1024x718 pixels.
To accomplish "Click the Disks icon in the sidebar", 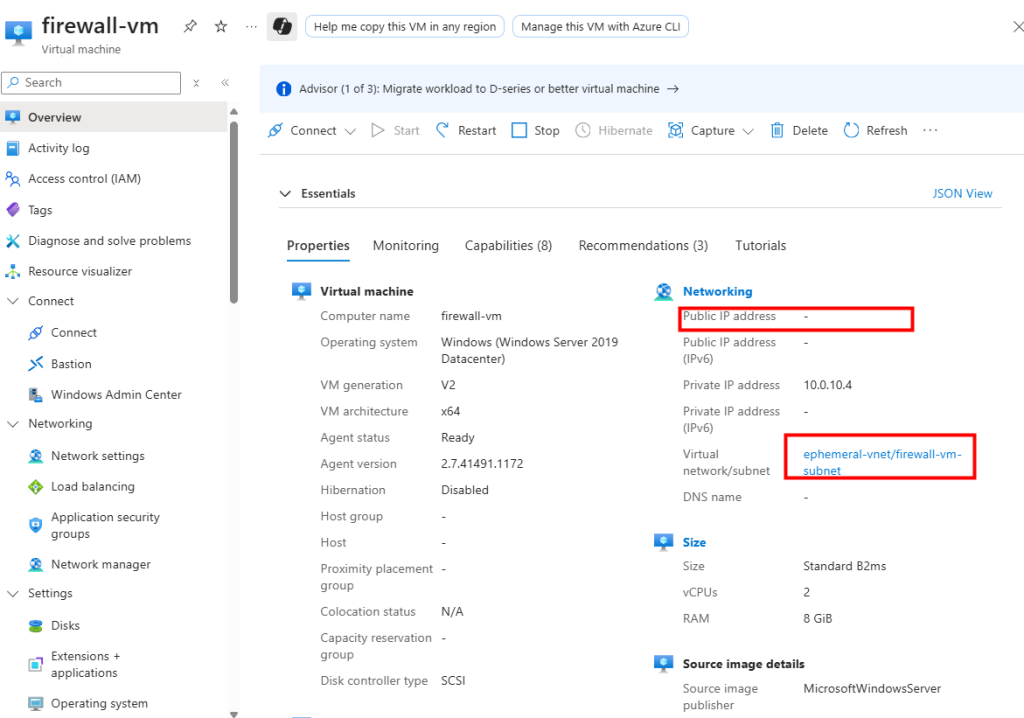I will (x=36, y=625).
